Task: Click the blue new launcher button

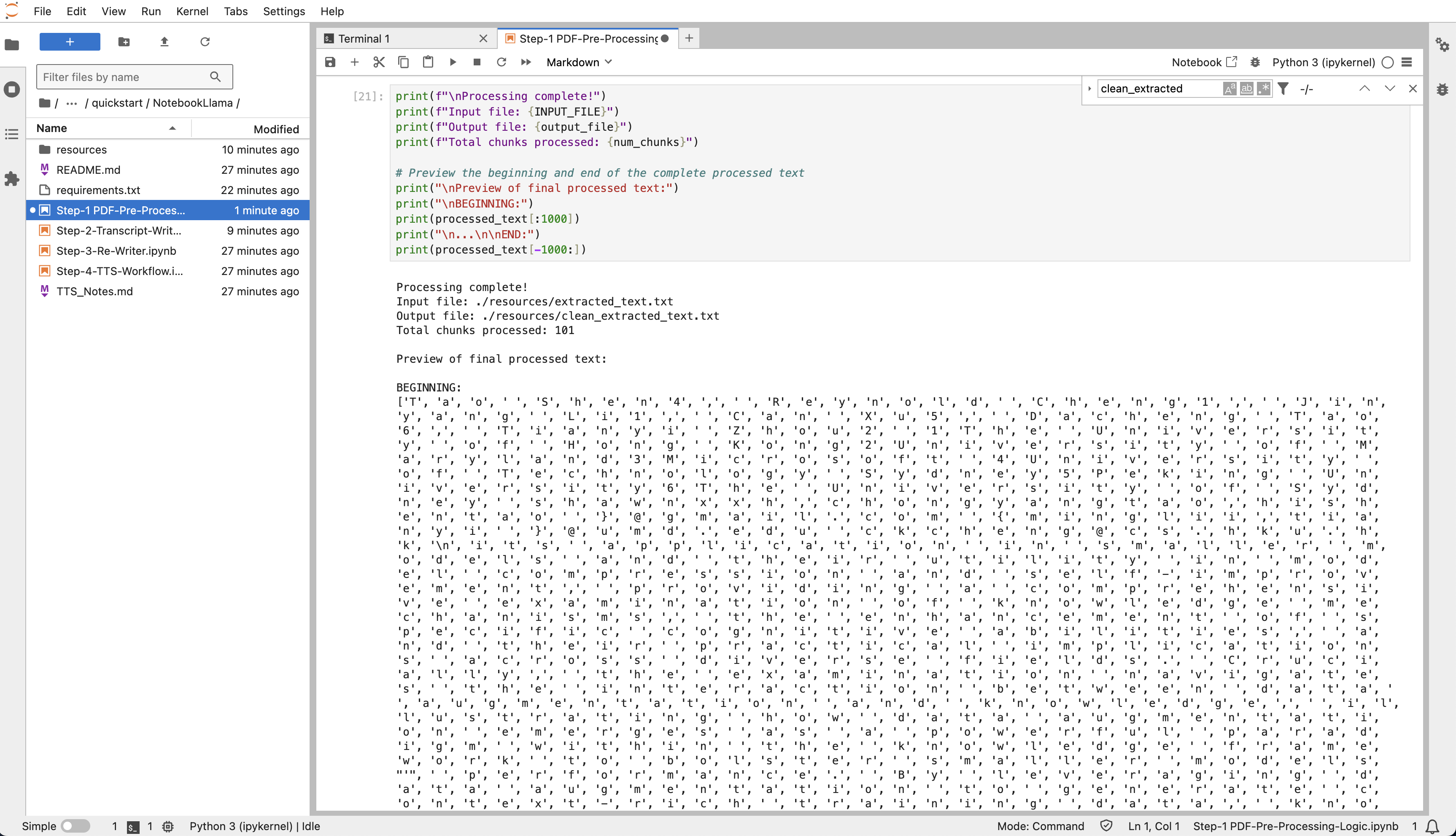Action: pyautogui.click(x=70, y=41)
